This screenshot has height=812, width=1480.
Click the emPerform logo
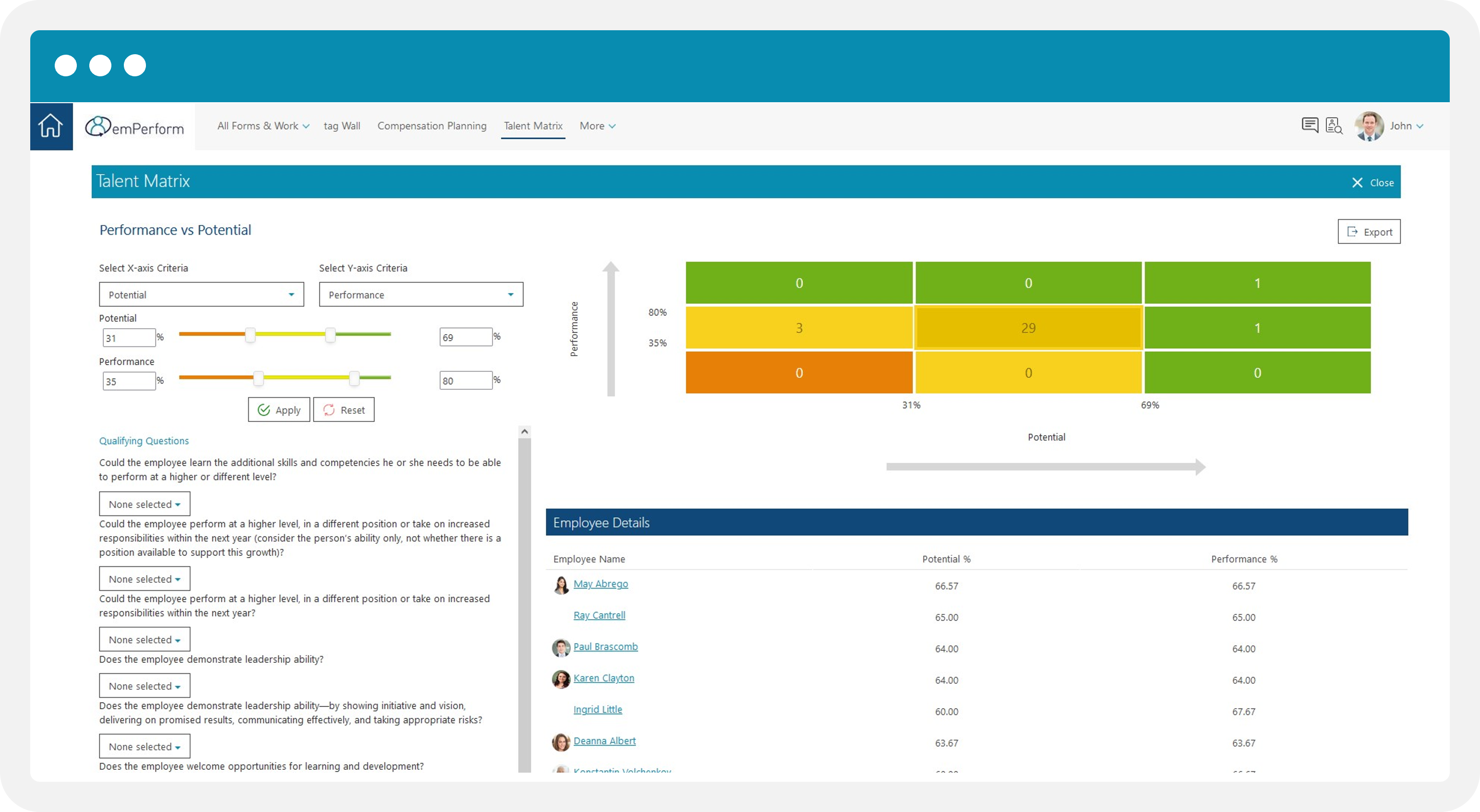(134, 127)
